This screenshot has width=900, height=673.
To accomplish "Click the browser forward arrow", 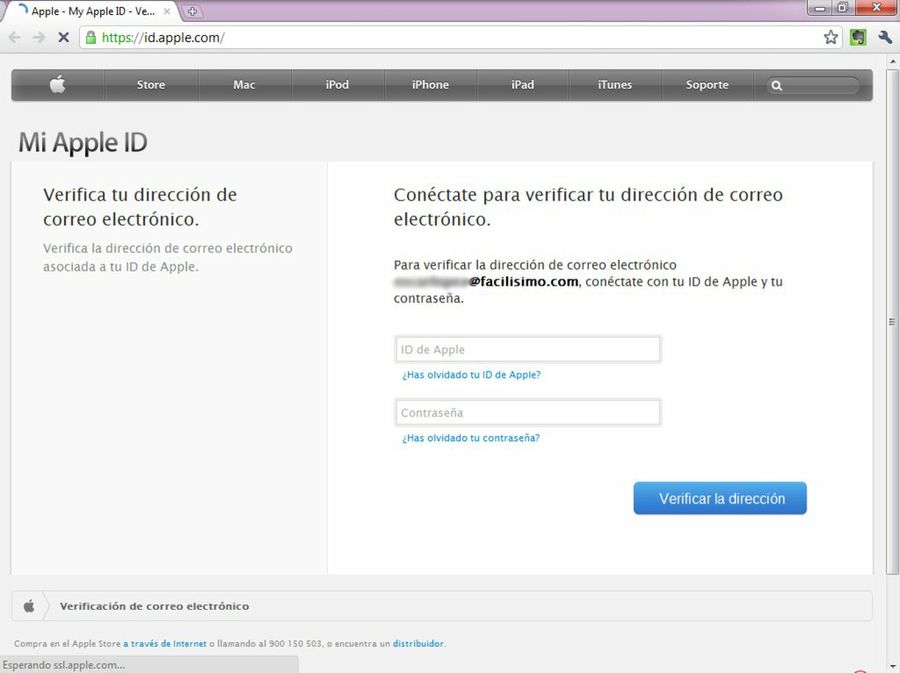I will pyautogui.click(x=40, y=37).
